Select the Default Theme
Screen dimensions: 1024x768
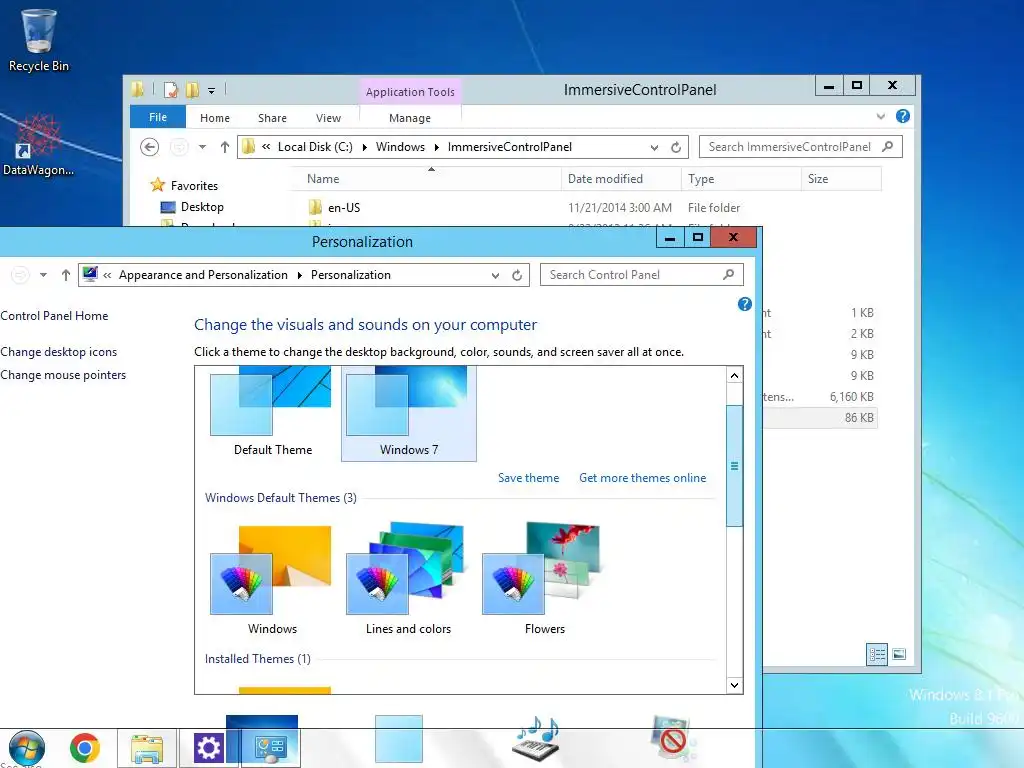(x=270, y=411)
